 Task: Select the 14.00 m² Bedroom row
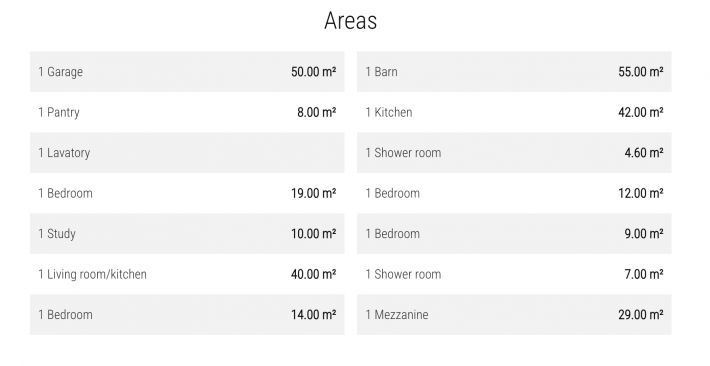(187, 315)
